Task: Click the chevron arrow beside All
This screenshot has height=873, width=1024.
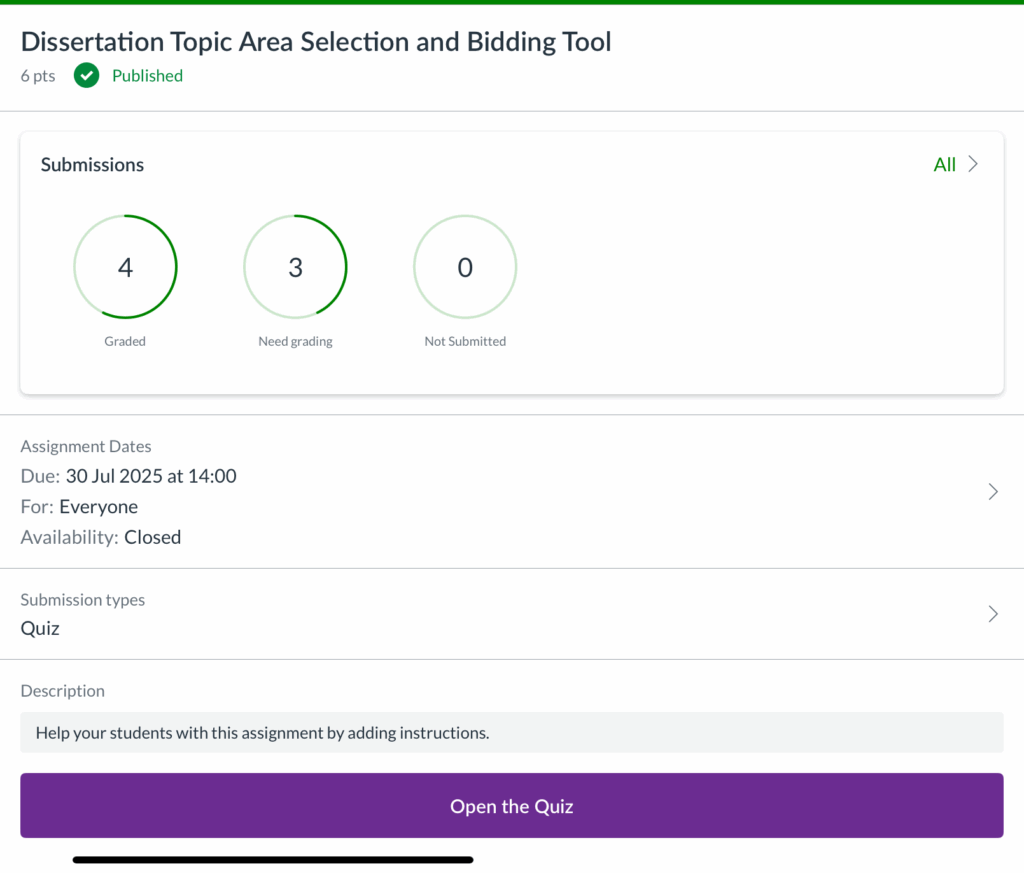Action: (x=973, y=165)
